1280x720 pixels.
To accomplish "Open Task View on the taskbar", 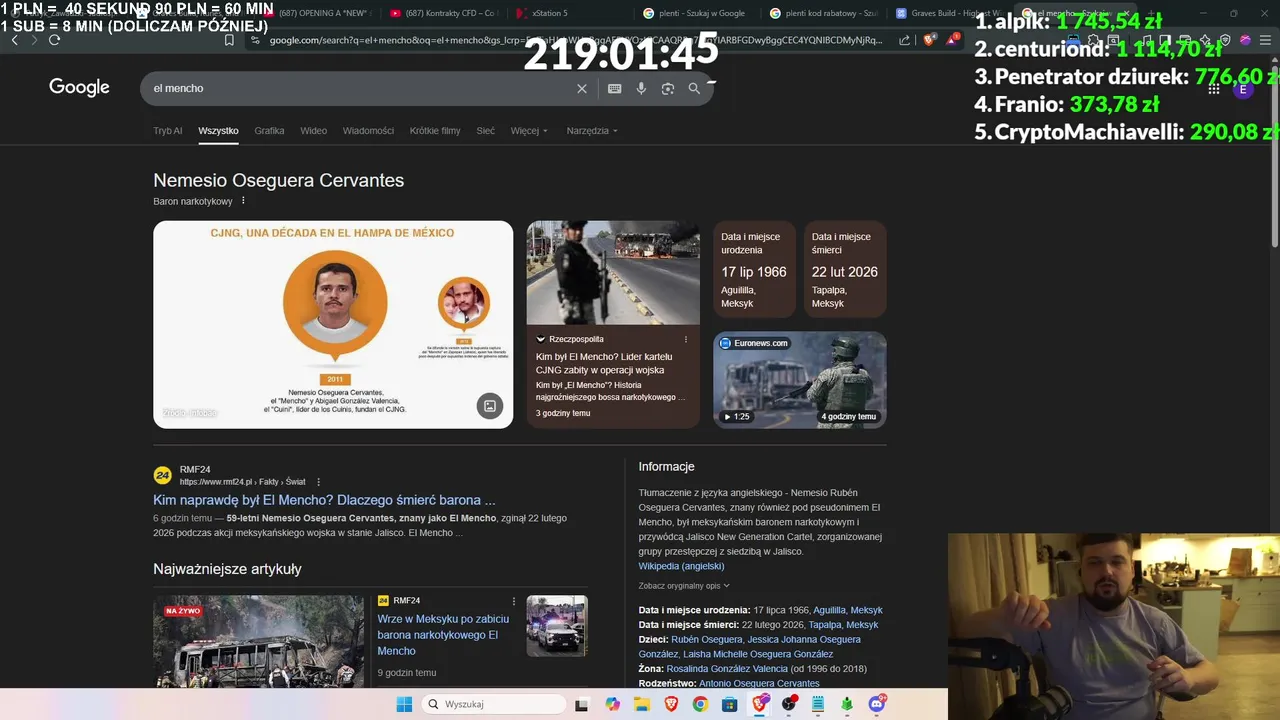I will point(582,704).
